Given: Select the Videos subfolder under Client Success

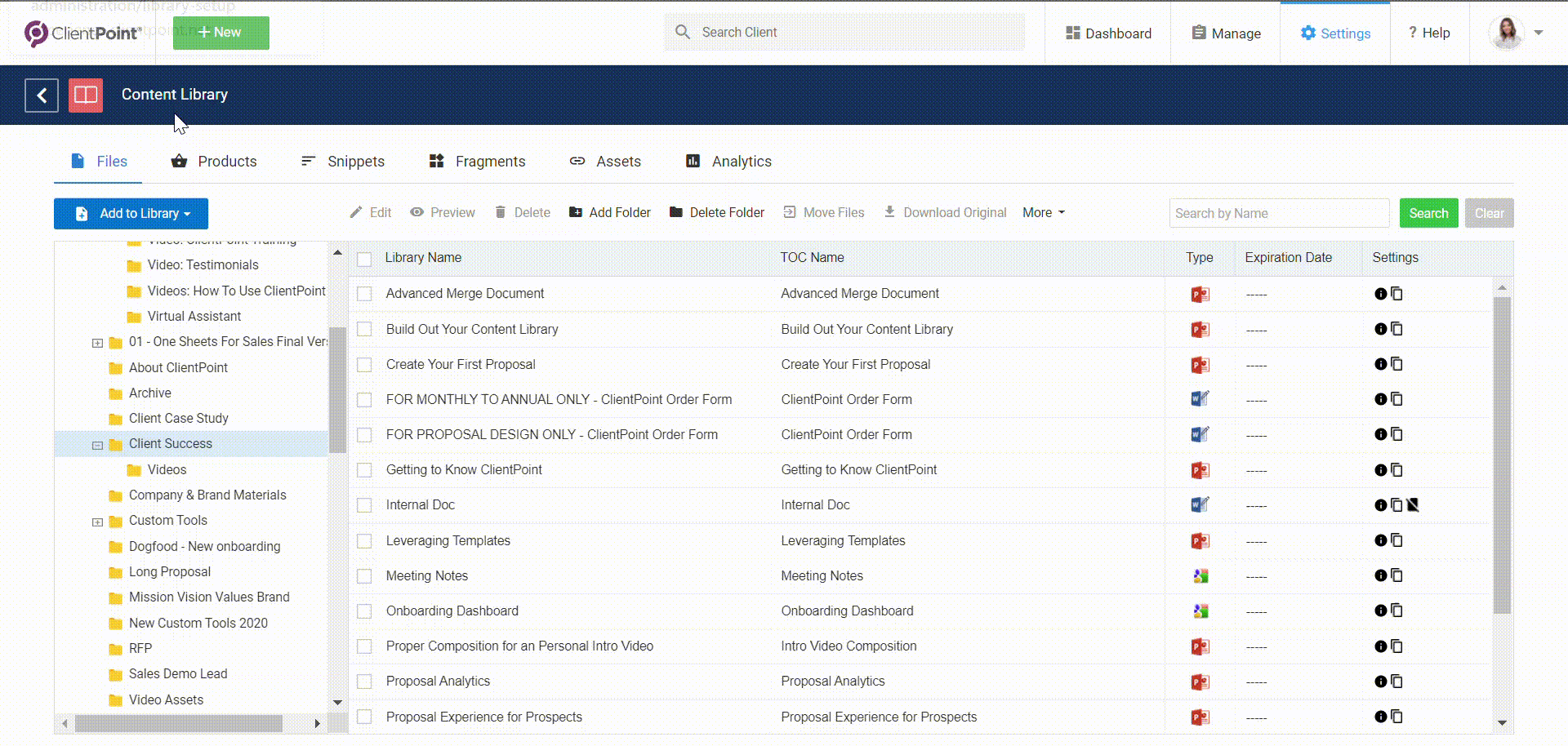Looking at the screenshot, I should (167, 470).
